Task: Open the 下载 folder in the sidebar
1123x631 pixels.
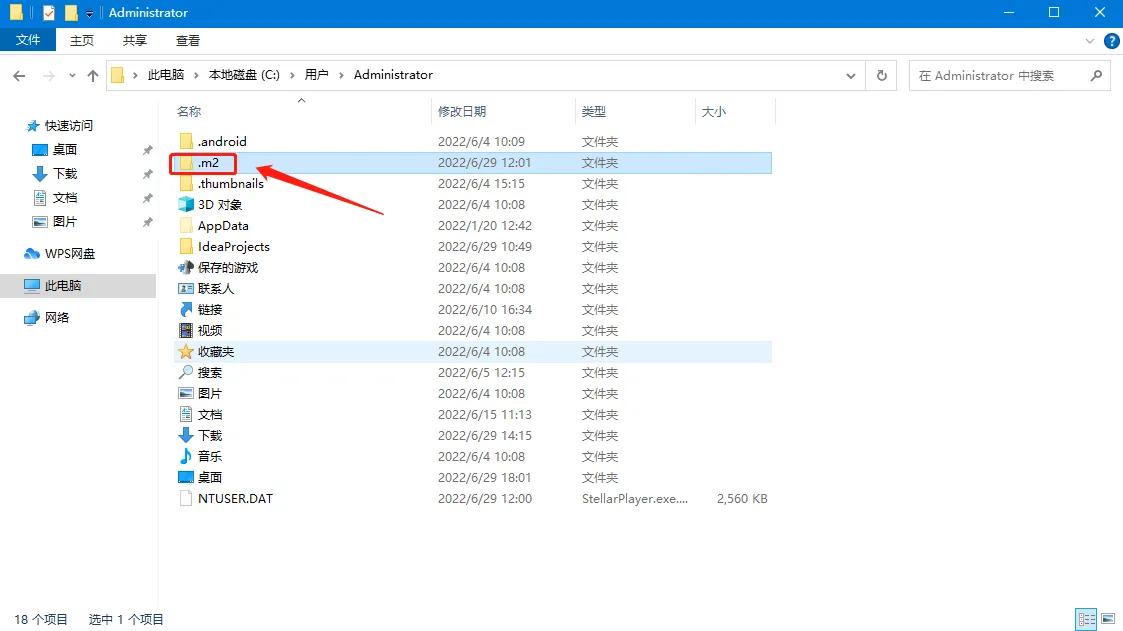Action: pyautogui.click(x=61, y=173)
